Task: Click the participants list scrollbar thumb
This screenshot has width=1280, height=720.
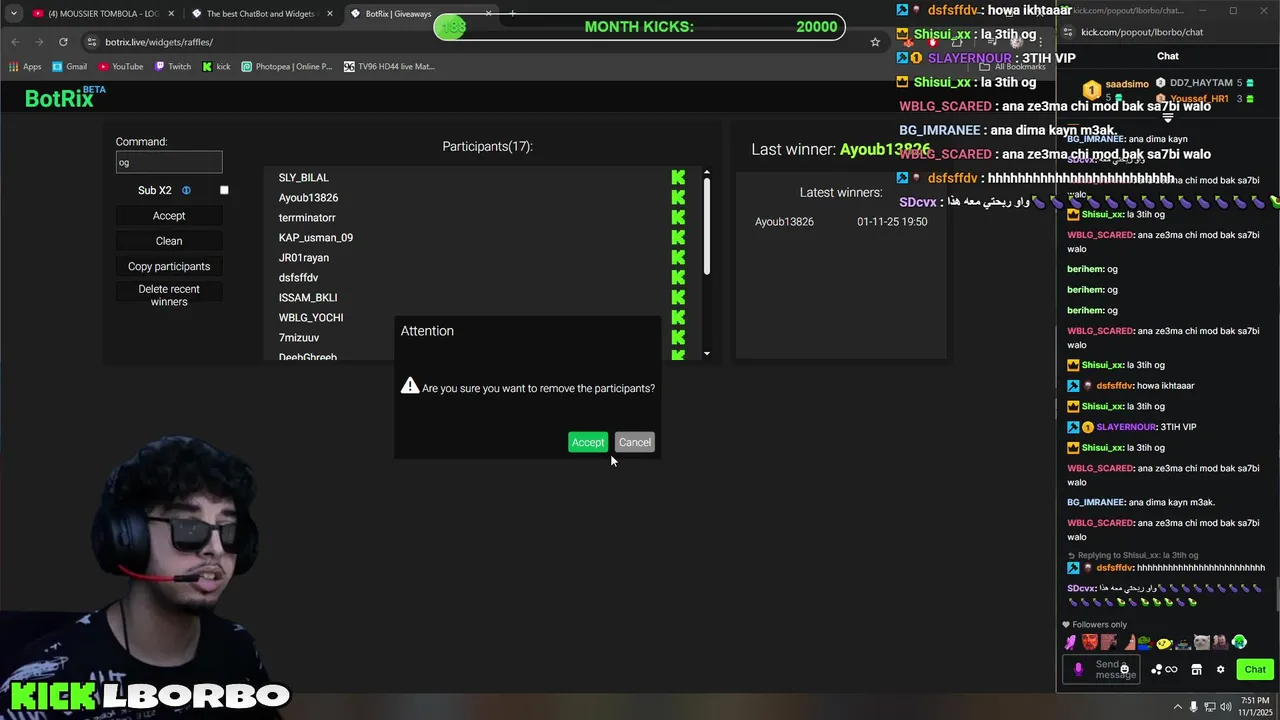Action: tap(707, 227)
